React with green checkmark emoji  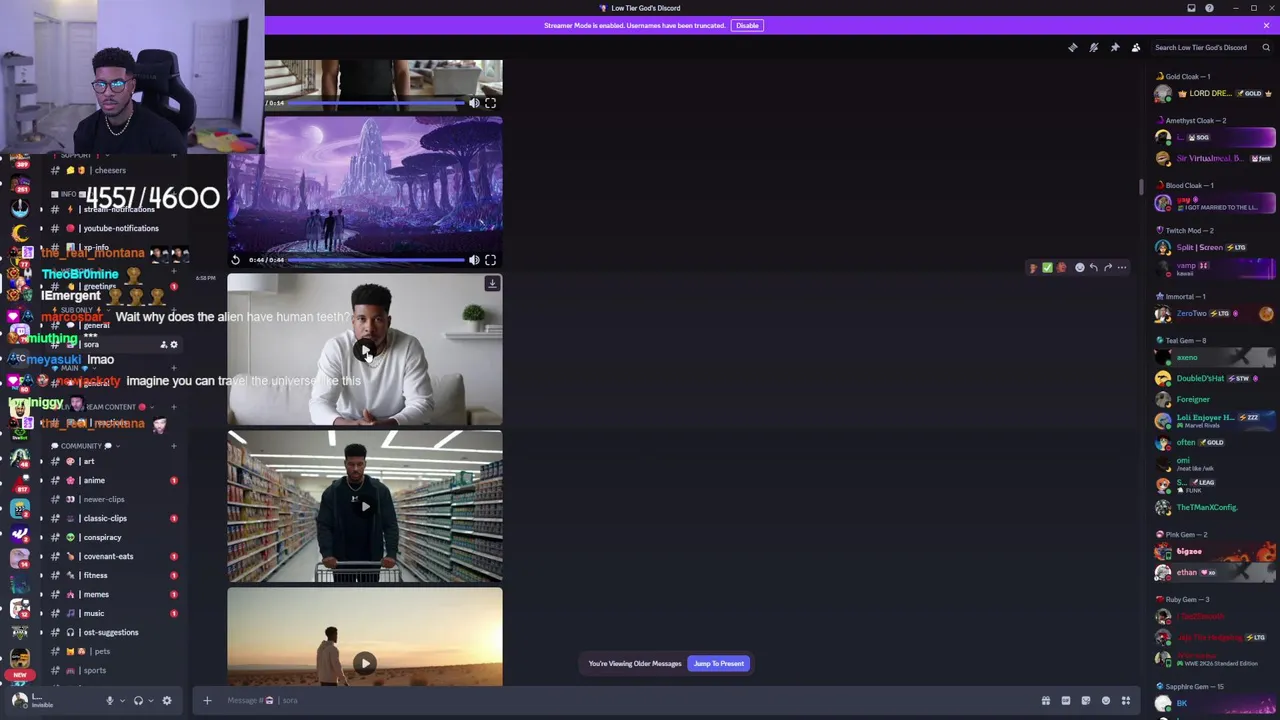tap(1047, 267)
